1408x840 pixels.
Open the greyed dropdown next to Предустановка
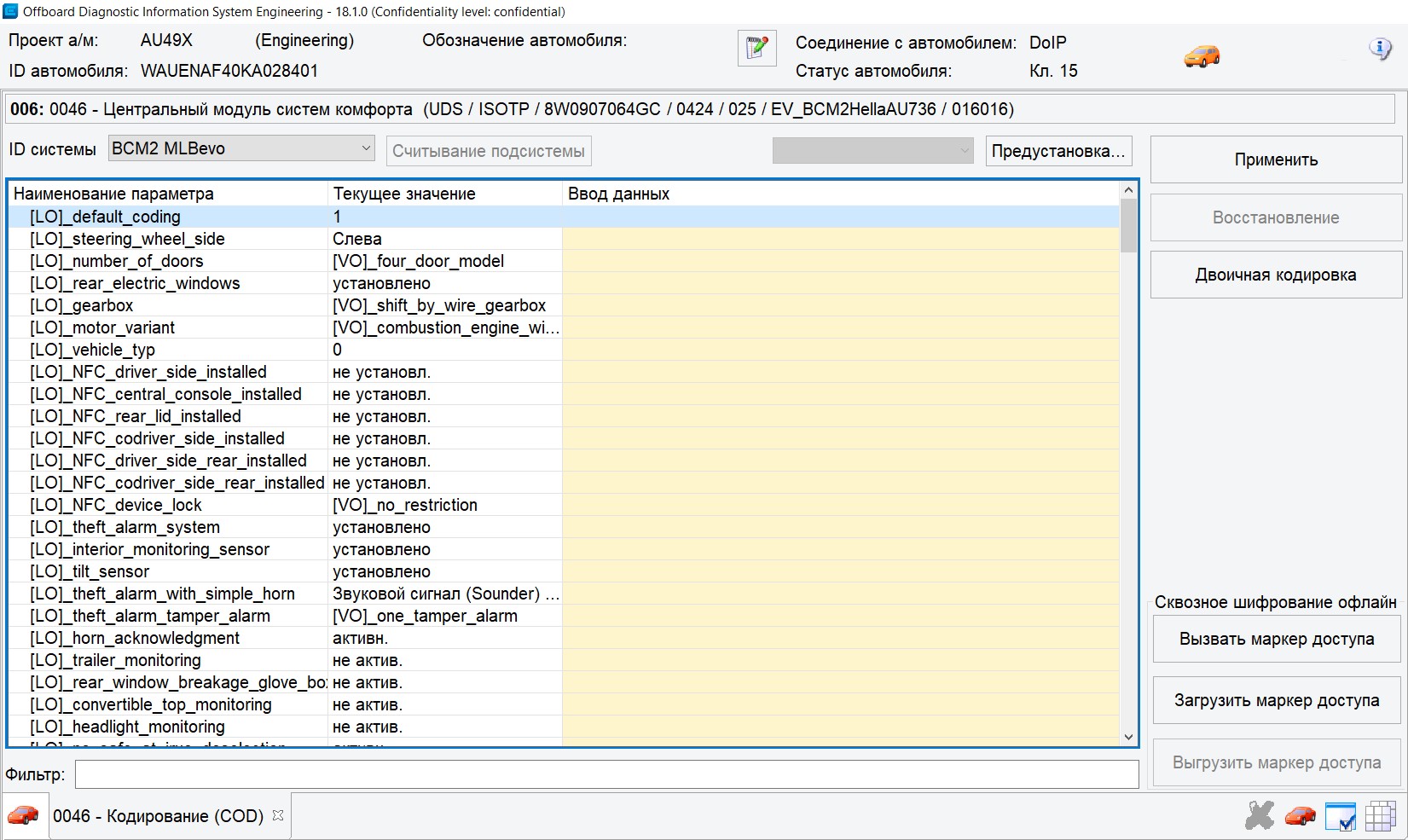[x=872, y=151]
